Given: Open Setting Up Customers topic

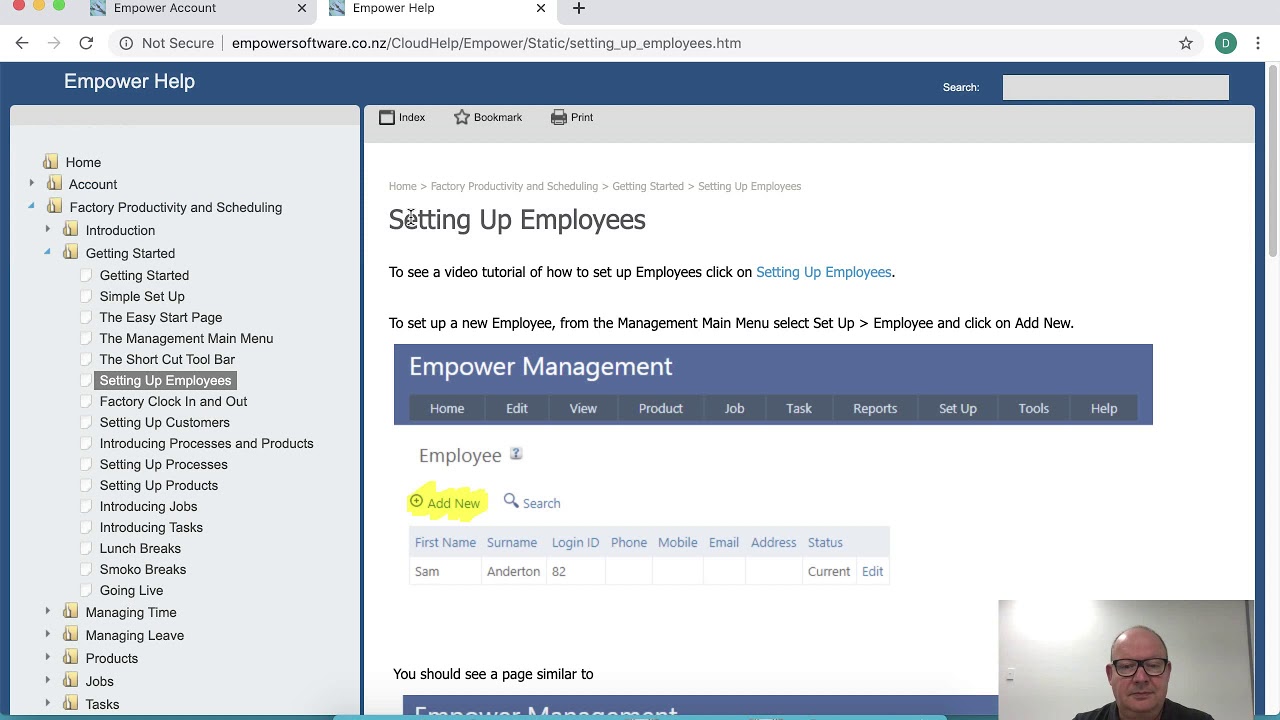Looking at the screenshot, I should (x=164, y=422).
